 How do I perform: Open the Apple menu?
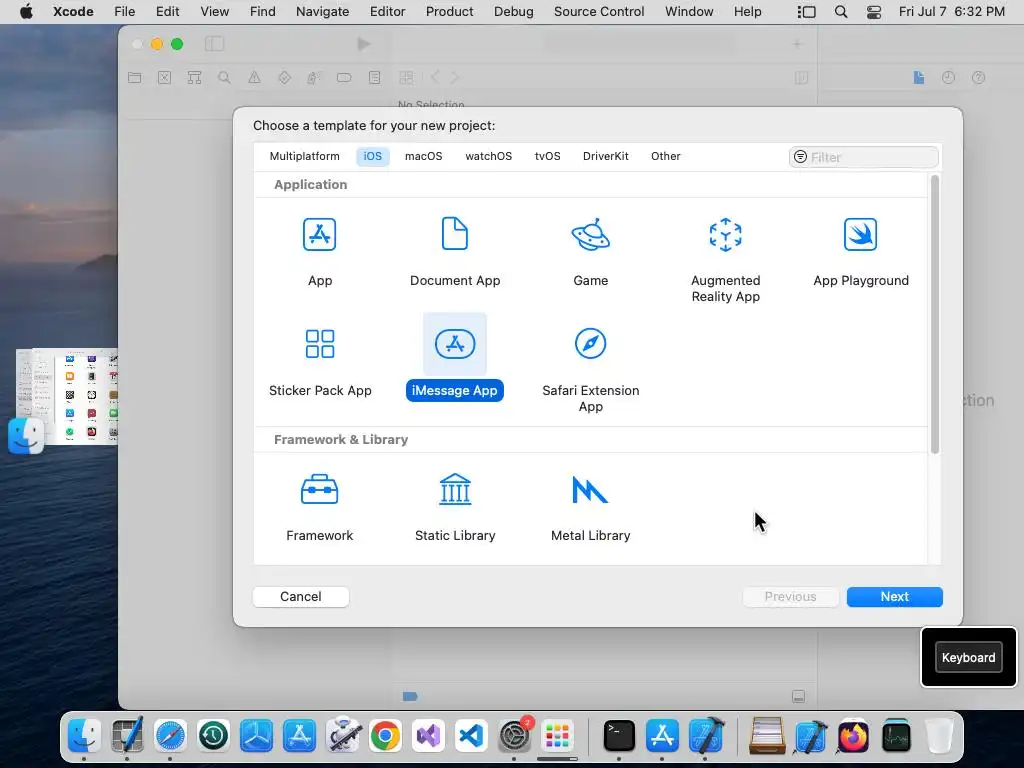pos(26,12)
